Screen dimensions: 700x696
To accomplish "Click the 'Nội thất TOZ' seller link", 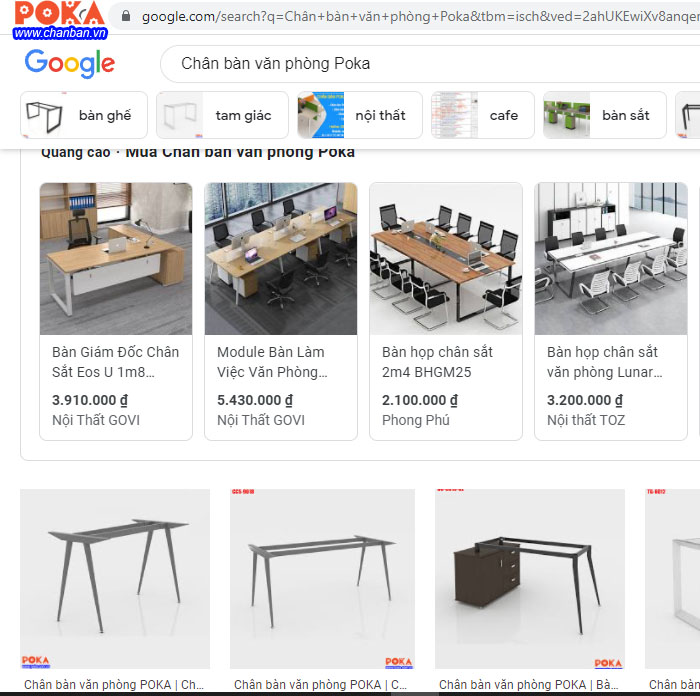I will [586, 420].
